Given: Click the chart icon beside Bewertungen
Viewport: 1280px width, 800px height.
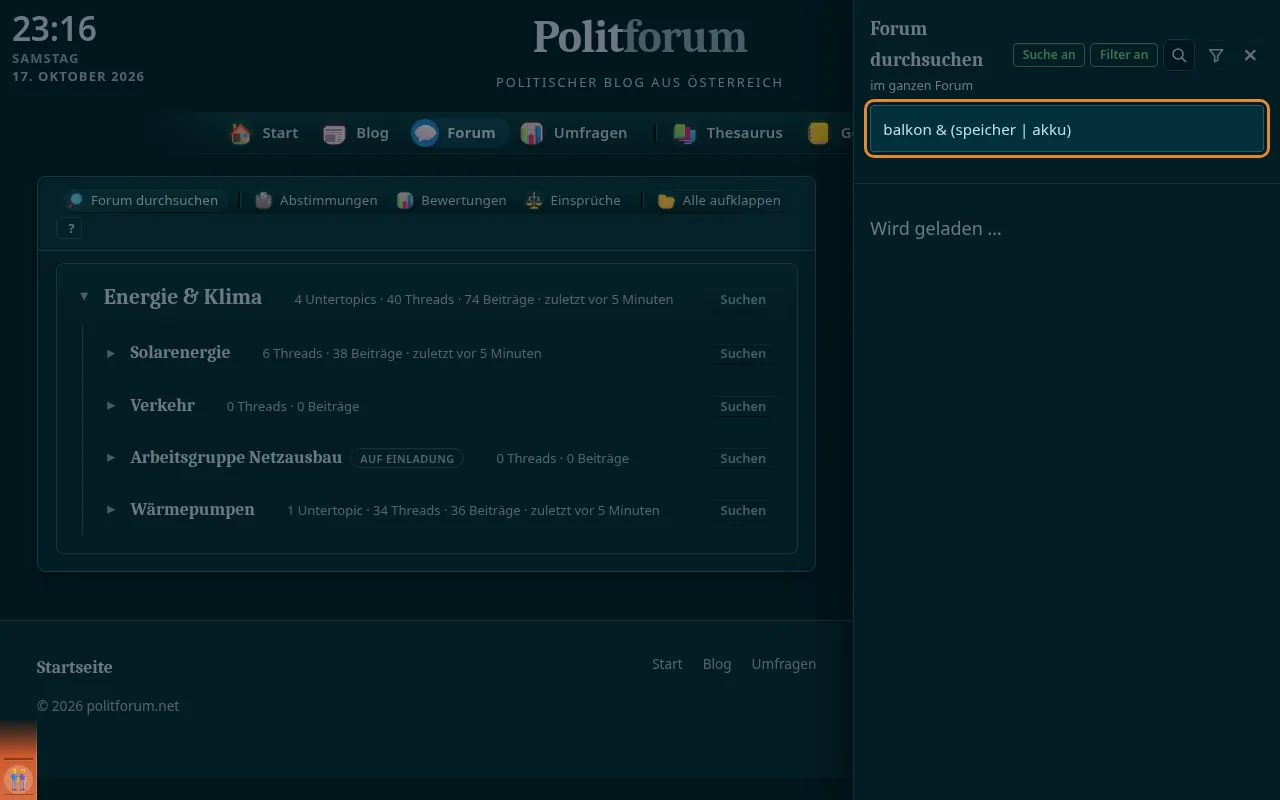Looking at the screenshot, I should point(405,200).
